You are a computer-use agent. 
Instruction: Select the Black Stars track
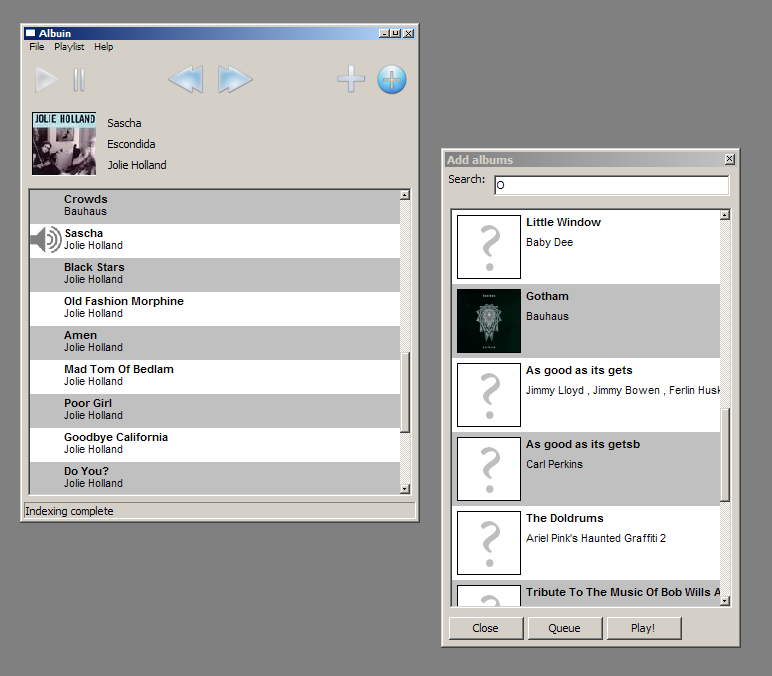pyautogui.click(x=215, y=275)
